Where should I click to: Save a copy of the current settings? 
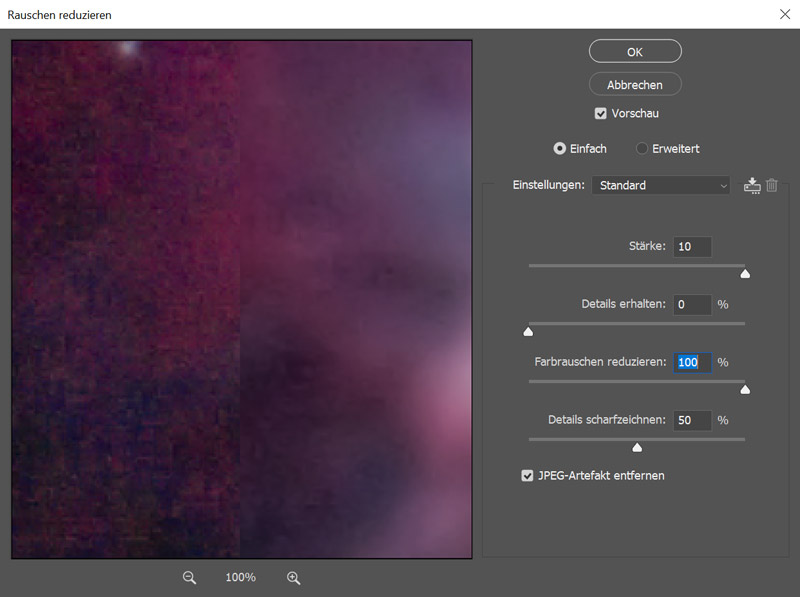(x=752, y=186)
